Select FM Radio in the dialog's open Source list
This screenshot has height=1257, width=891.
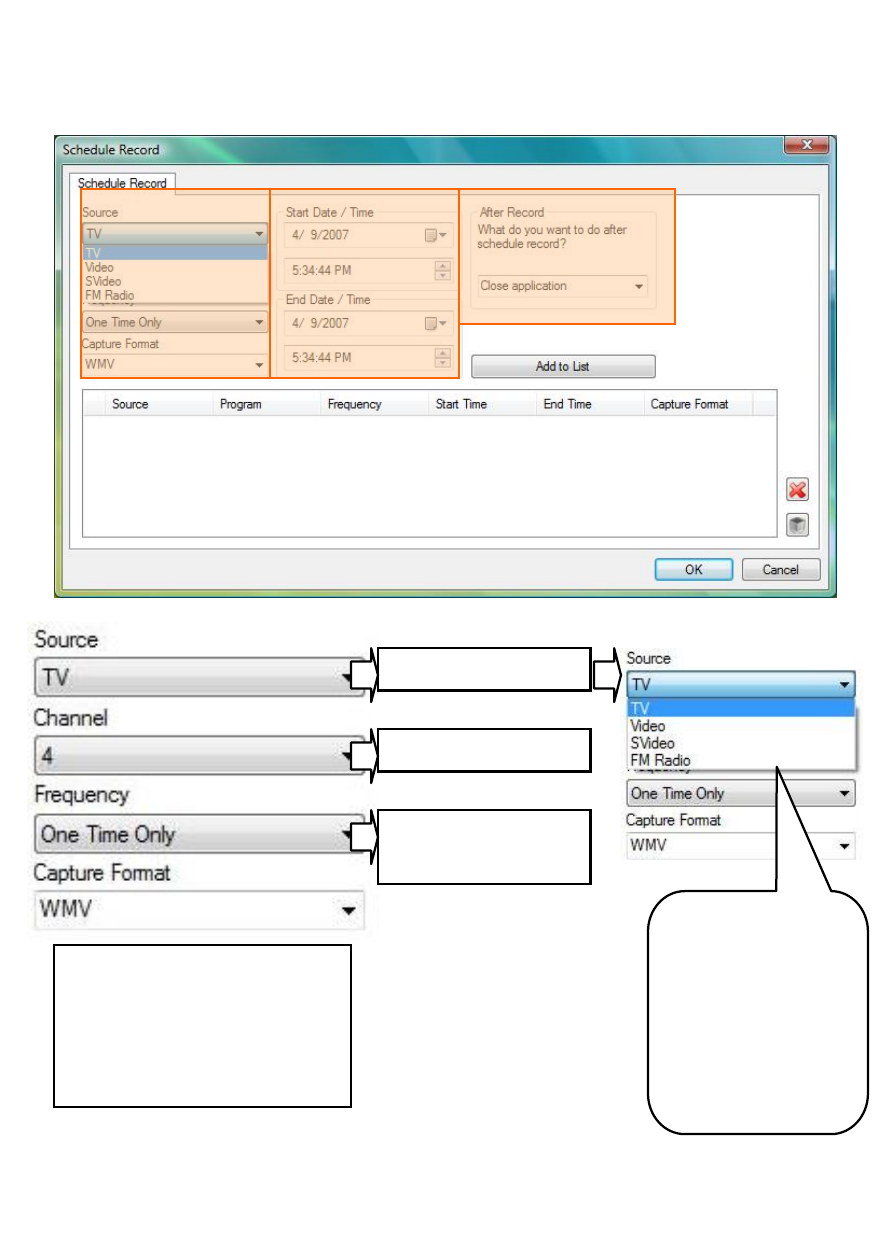click(175, 295)
